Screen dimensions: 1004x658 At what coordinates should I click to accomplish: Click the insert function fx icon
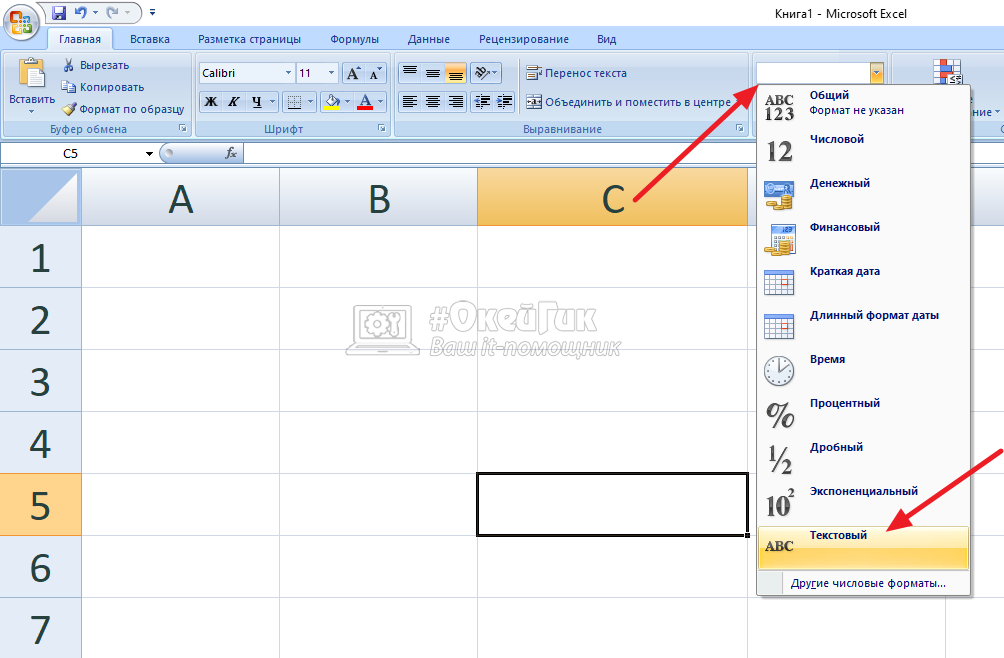pyautogui.click(x=231, y=153)
